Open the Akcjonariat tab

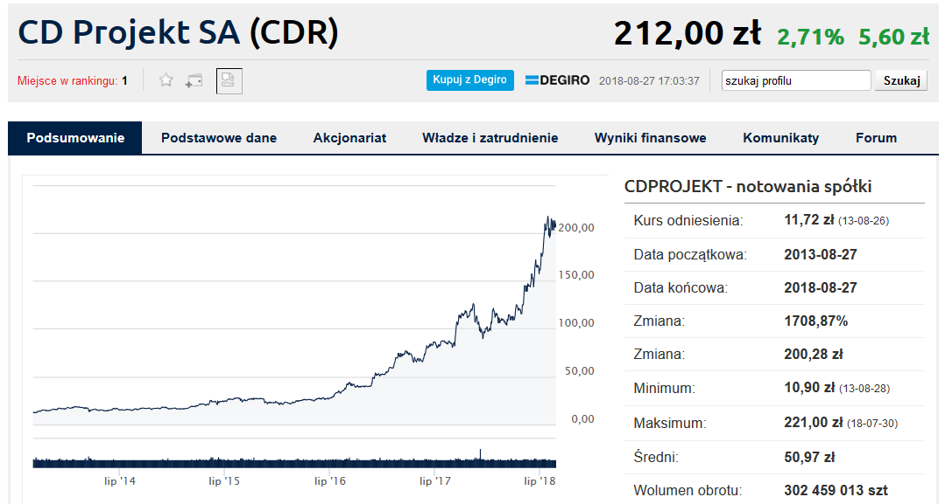pos(349,138)
